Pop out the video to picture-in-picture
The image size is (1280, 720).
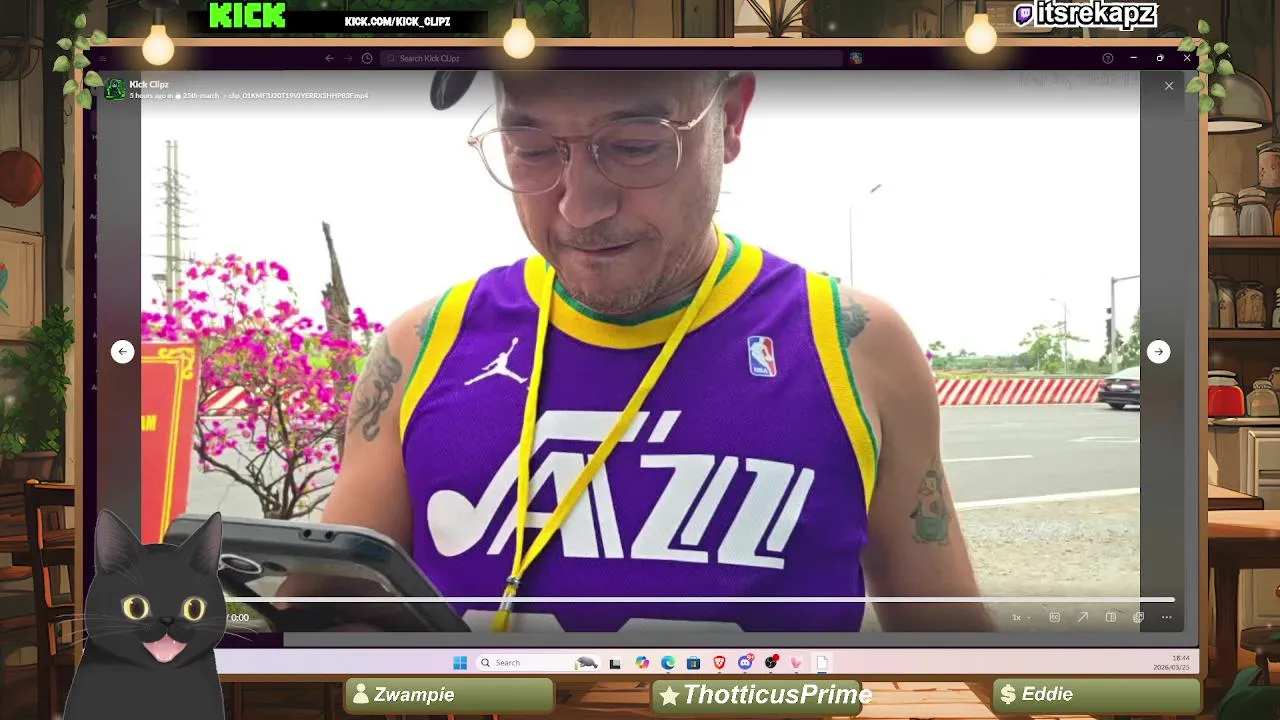pyautogui.click(x=1138, y=617)
